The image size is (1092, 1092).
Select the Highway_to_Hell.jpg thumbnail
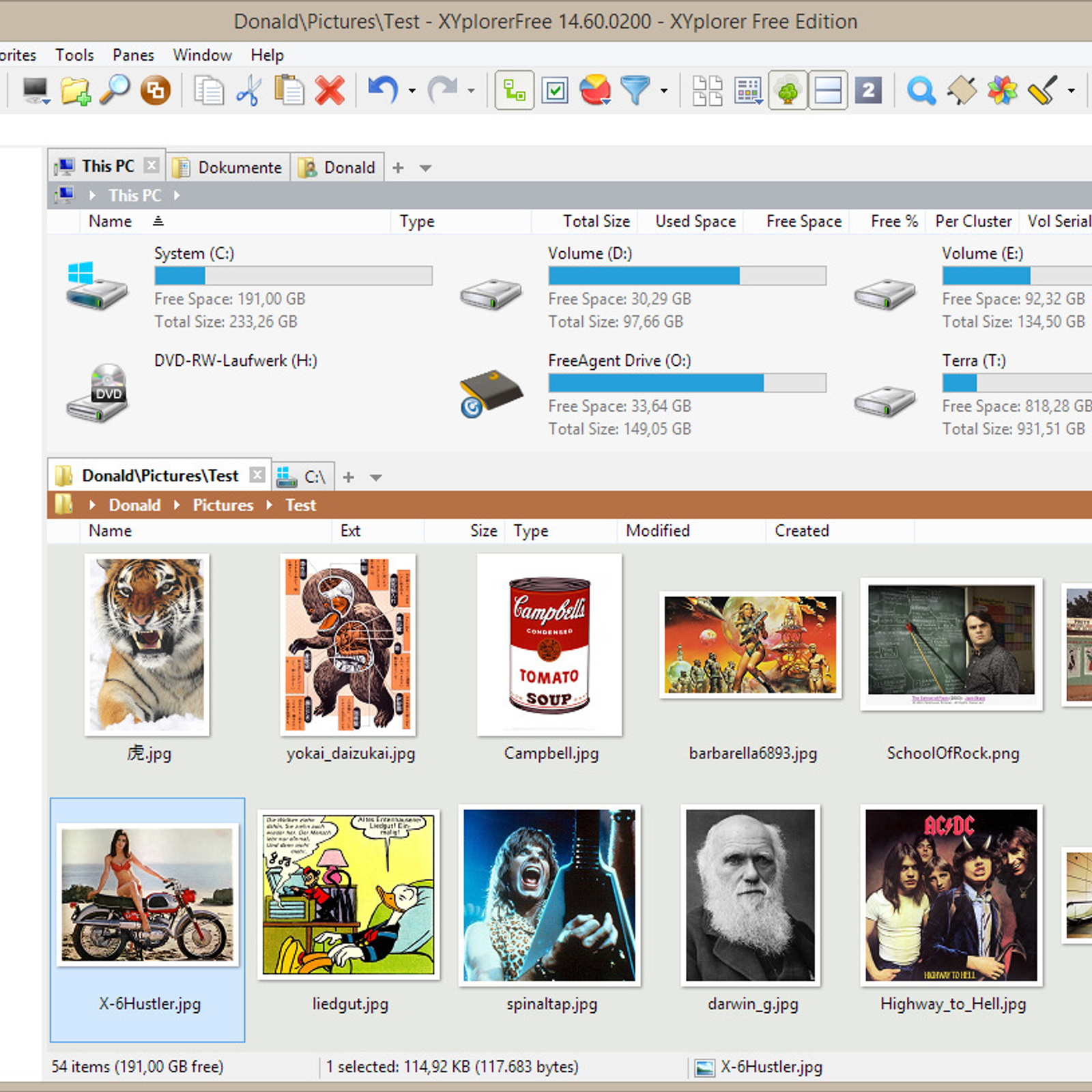tap(951, 895)
